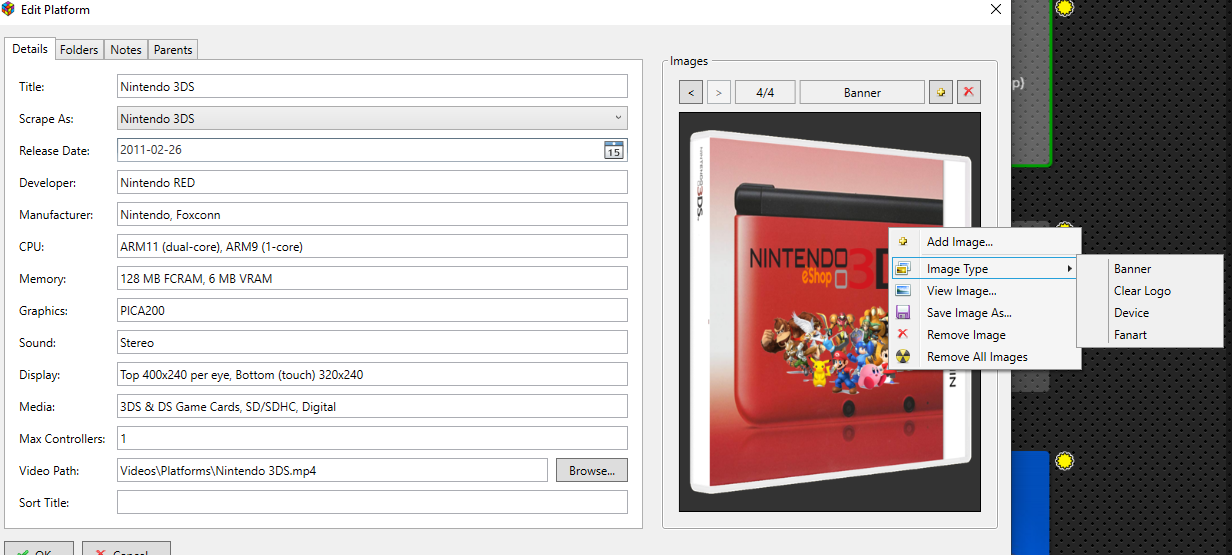
Task: Go to previous image with < button
Action: click(691, 92)
